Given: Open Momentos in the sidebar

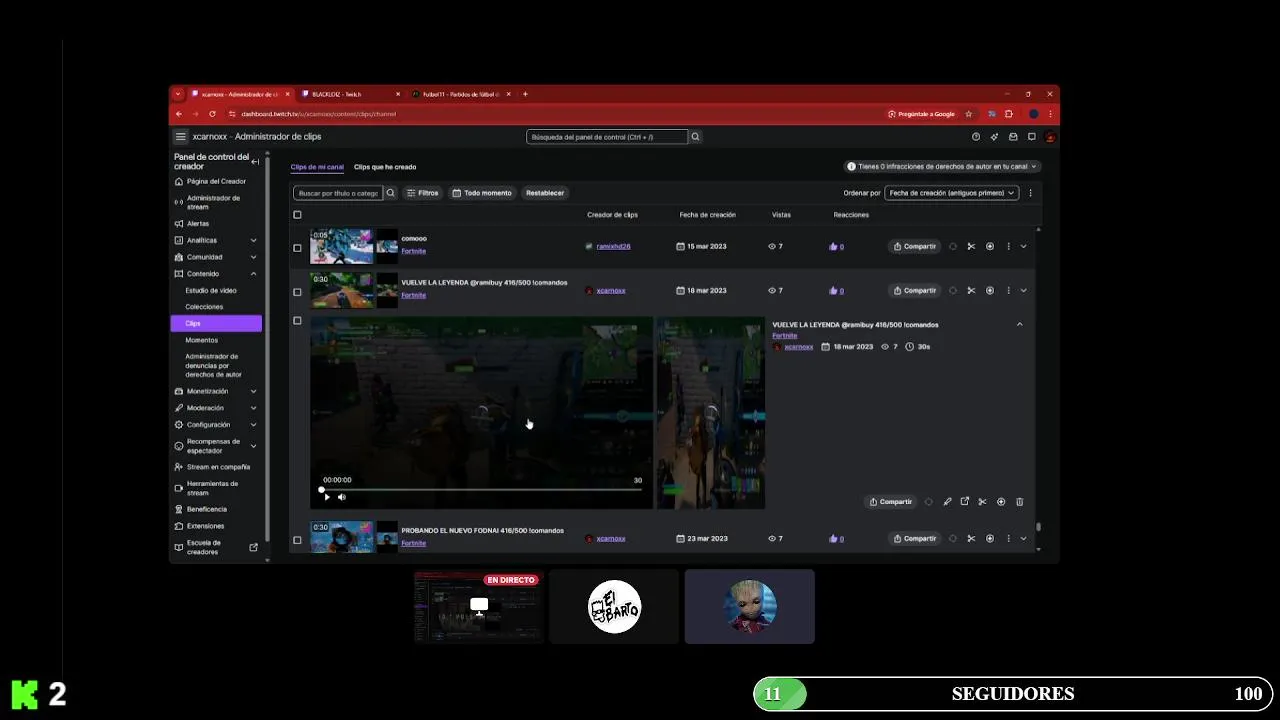Looking at the screenshot, I should (201, 340).
